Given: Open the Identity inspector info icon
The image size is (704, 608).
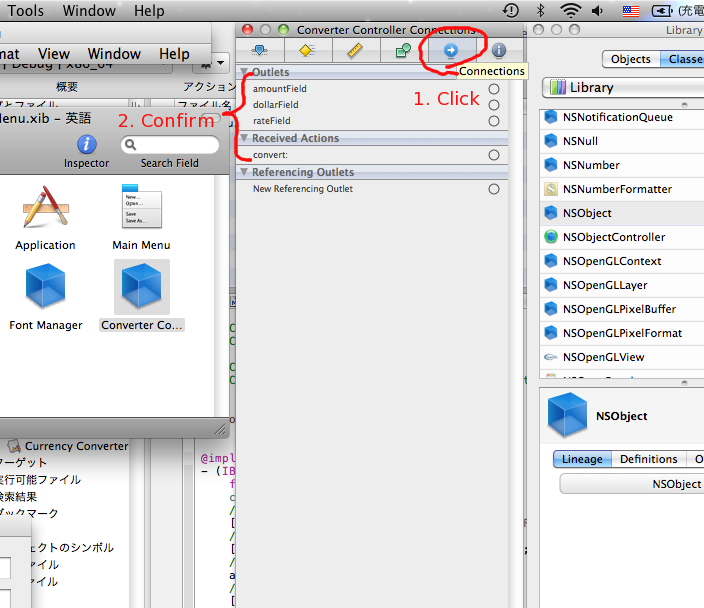Looking at the screenshot, I should 499,50.
